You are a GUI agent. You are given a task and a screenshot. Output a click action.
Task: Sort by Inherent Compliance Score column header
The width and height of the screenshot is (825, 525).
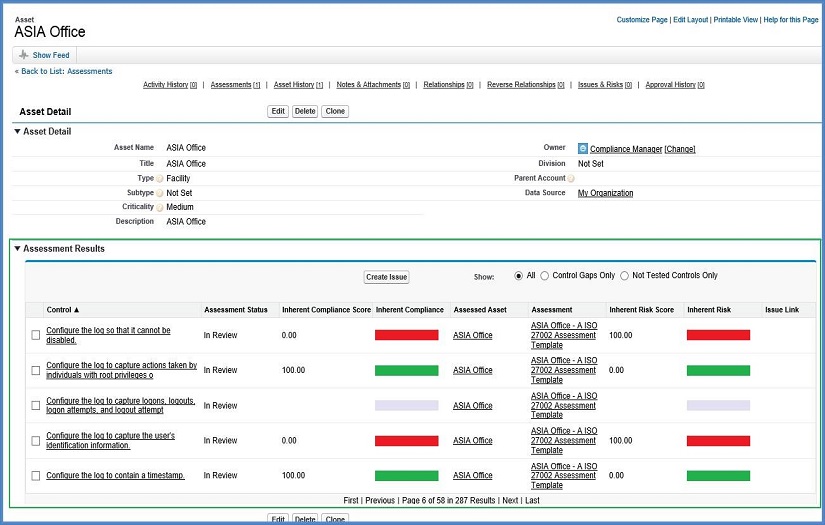point(326,310)
